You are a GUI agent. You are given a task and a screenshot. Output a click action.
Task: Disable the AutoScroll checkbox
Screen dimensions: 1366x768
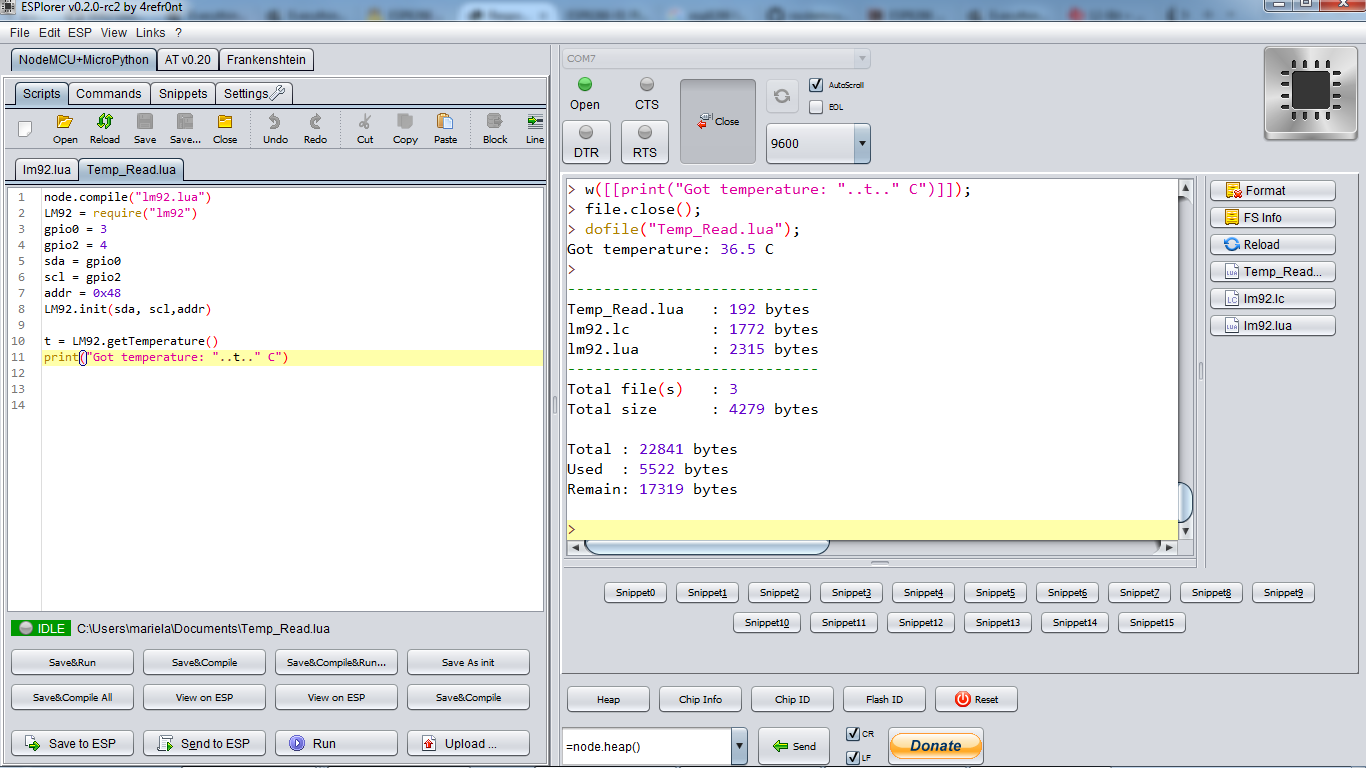816,85
